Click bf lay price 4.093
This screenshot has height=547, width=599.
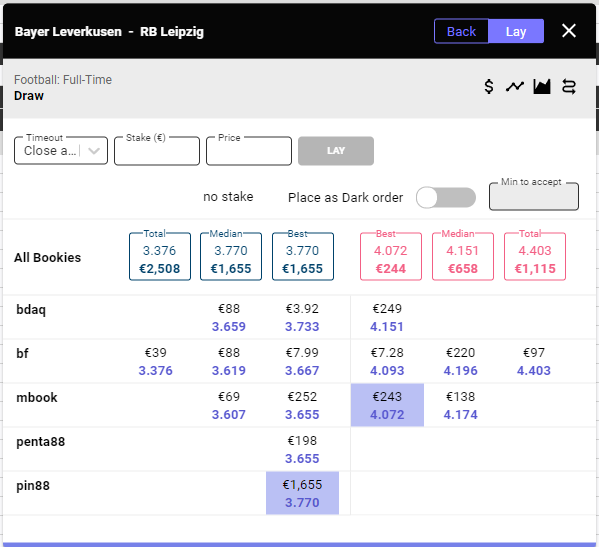click(x=387, y=371)
